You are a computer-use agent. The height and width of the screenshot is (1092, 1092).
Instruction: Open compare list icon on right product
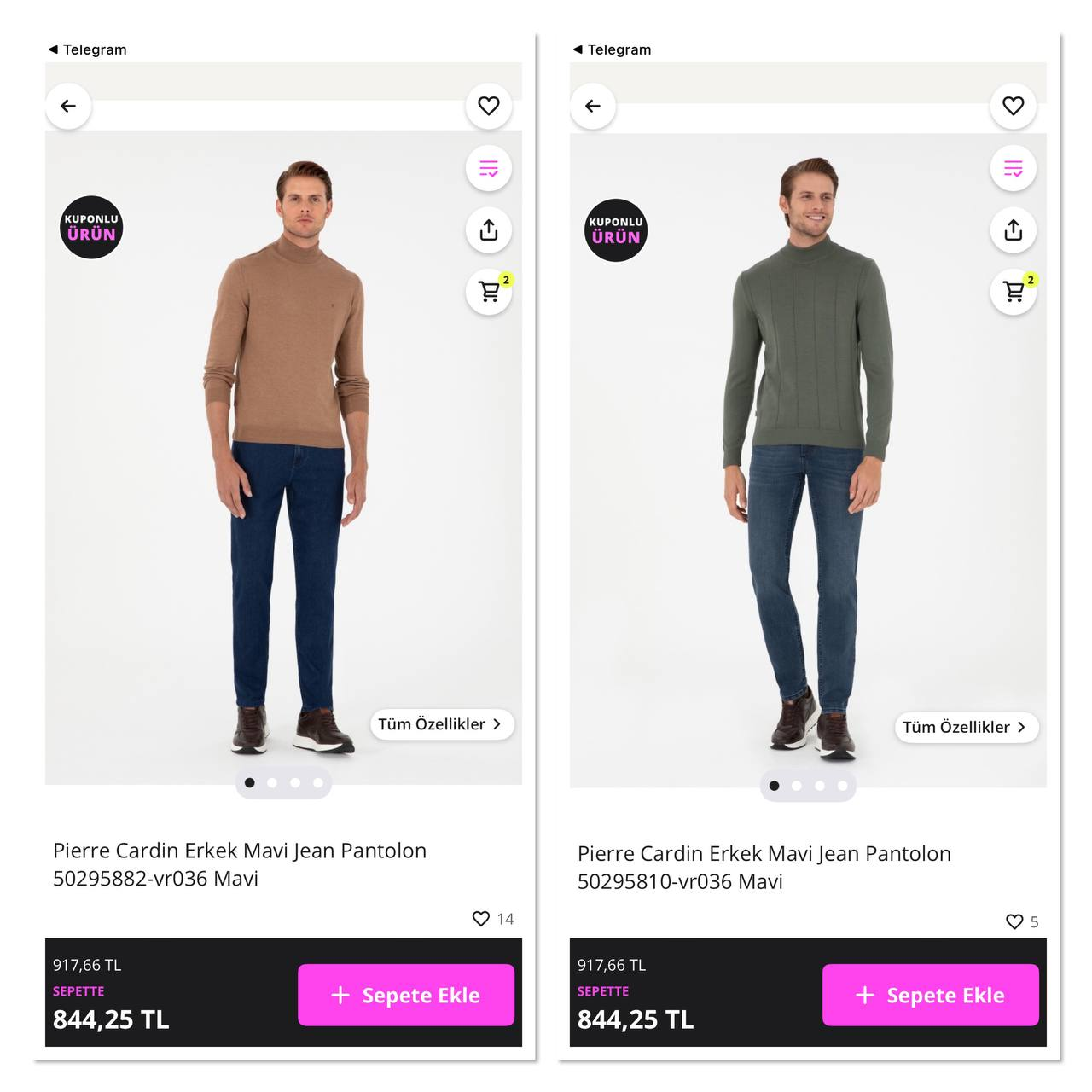pyautogui.click(x=1013, y=168)
